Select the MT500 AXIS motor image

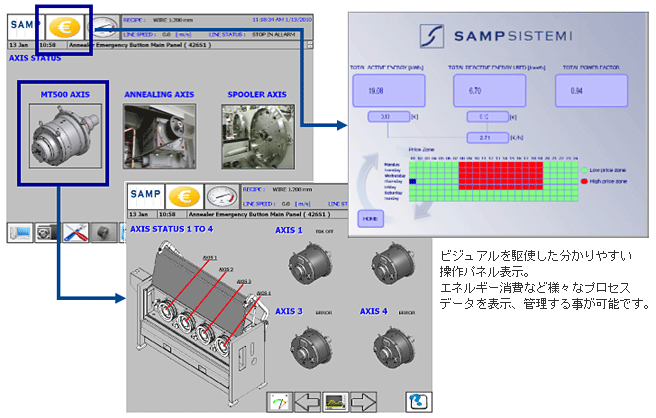[65, 136]
